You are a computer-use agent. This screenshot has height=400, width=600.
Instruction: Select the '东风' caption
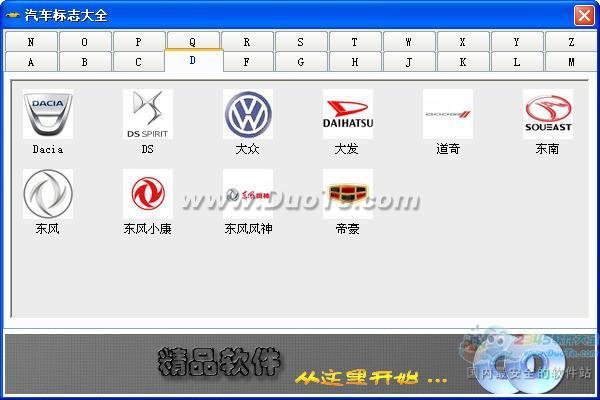tap(47, 229)
